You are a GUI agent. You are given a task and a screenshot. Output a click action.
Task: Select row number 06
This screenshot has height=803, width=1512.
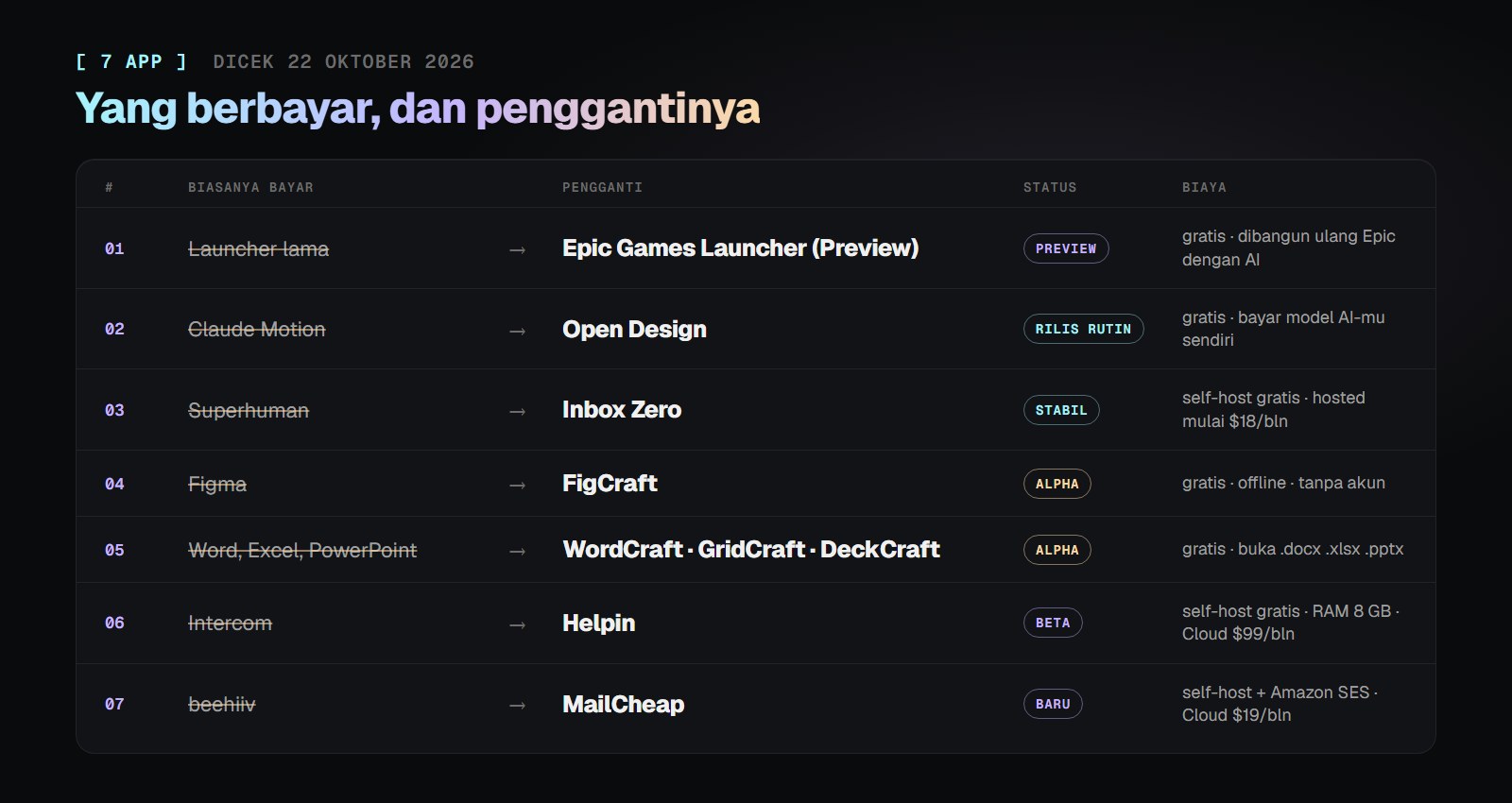click(114, 623)
